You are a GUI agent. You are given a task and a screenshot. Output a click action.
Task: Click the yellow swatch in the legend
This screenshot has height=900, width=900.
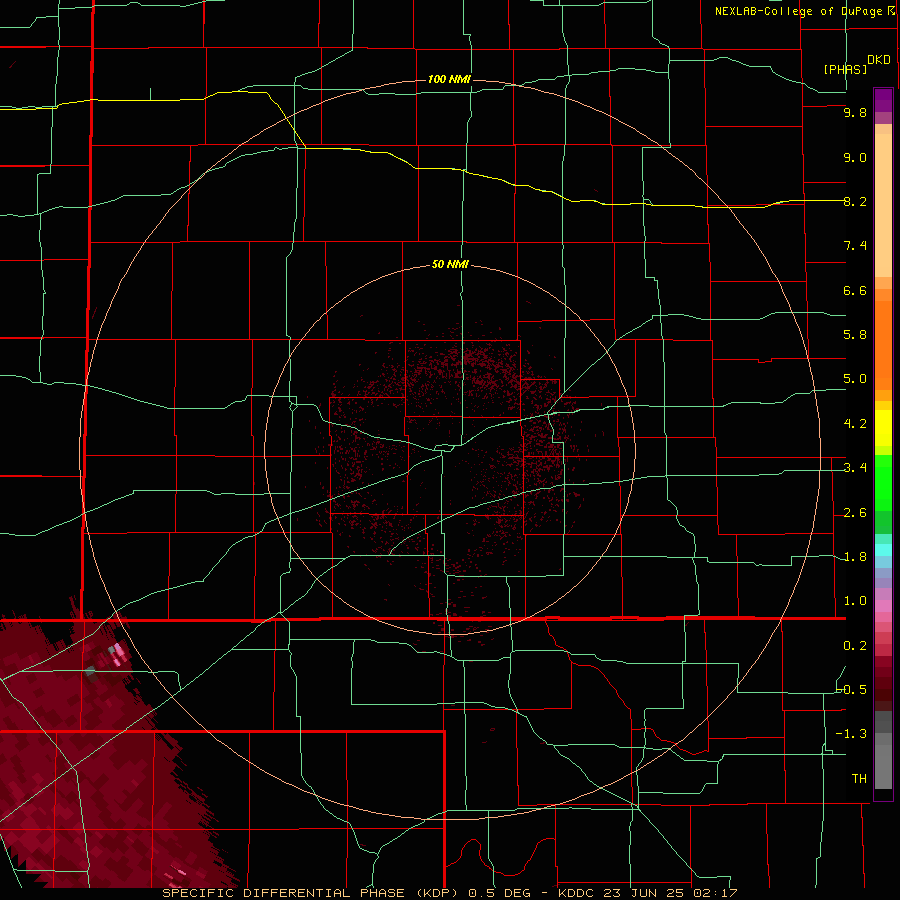[x=883, y=428]
